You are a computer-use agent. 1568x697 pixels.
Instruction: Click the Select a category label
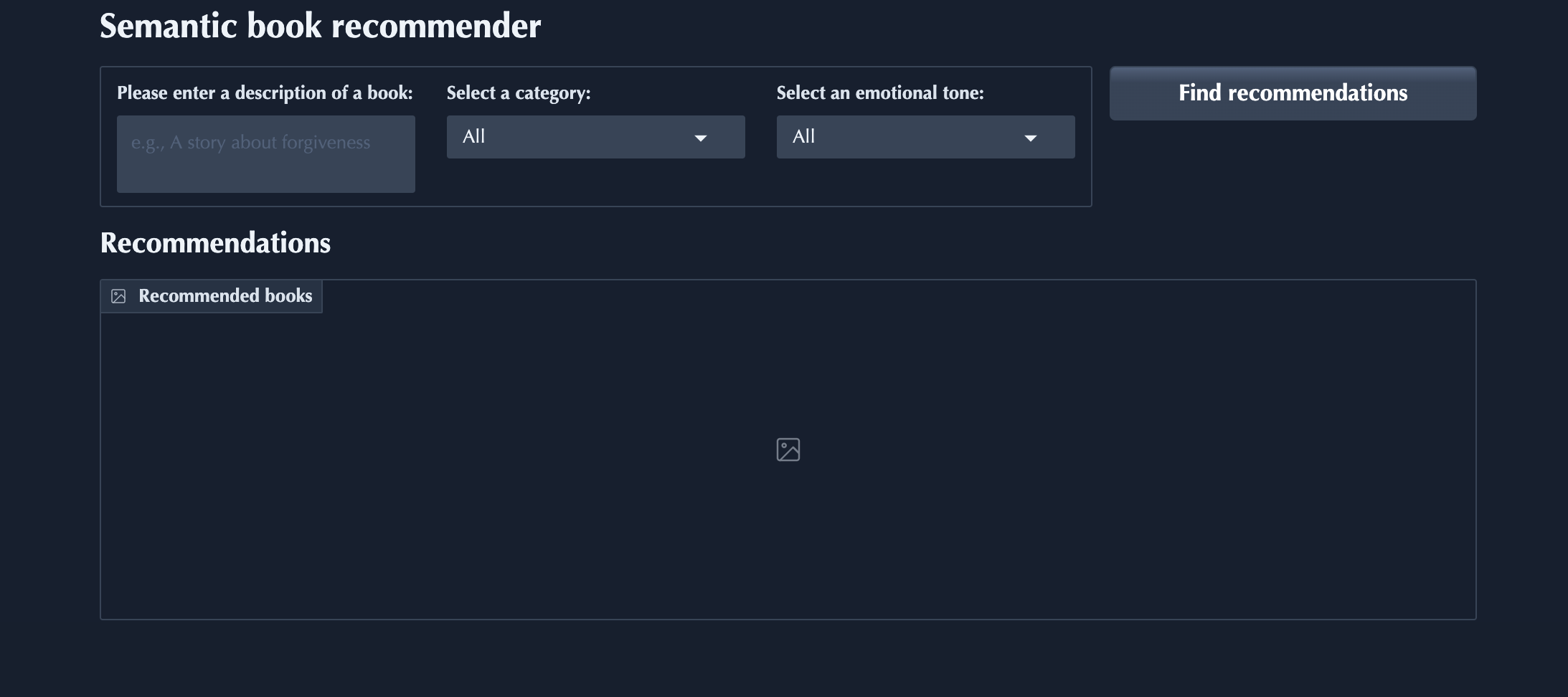click(518, 93)
